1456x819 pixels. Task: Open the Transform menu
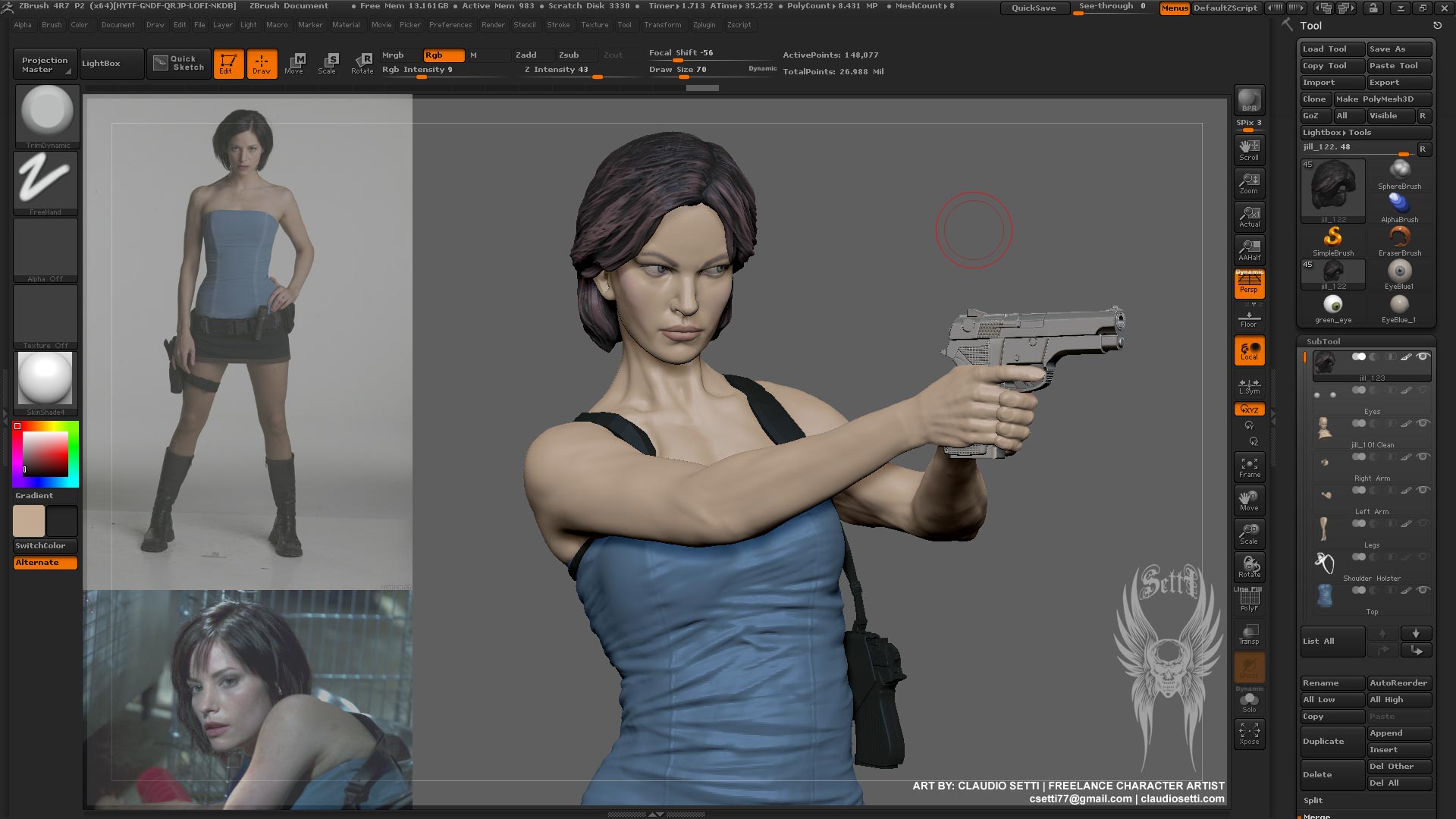[x=663, y=25]
